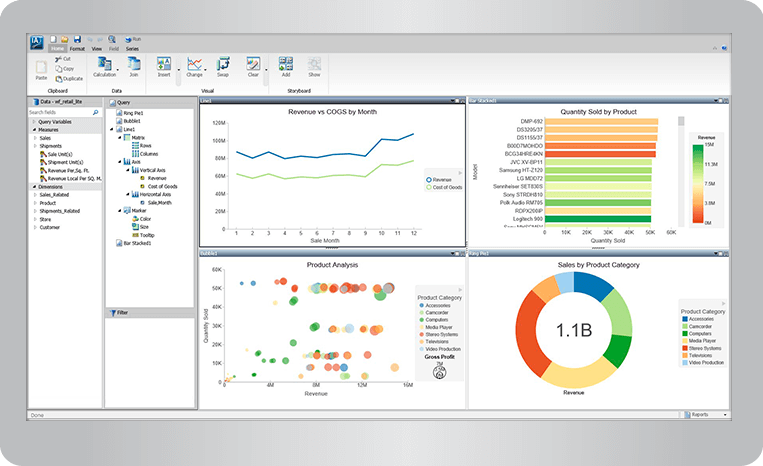Click the Change chart type icon
The image size is (763, 466).
point(194,64)
